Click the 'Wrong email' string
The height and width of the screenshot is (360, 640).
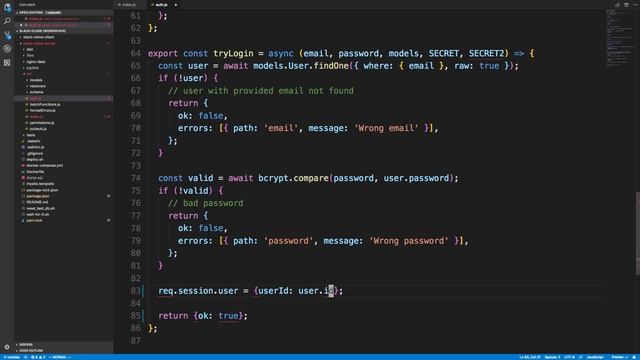(386, 128)
